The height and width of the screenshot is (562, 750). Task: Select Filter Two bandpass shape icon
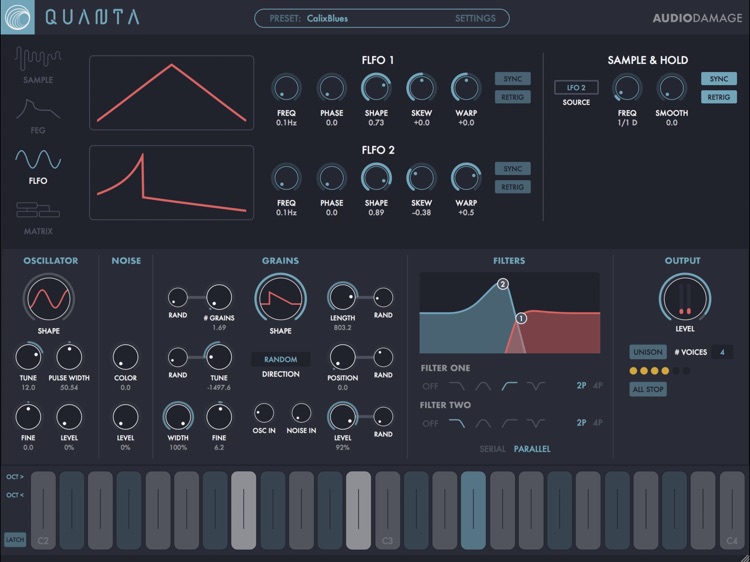point(483,423)
